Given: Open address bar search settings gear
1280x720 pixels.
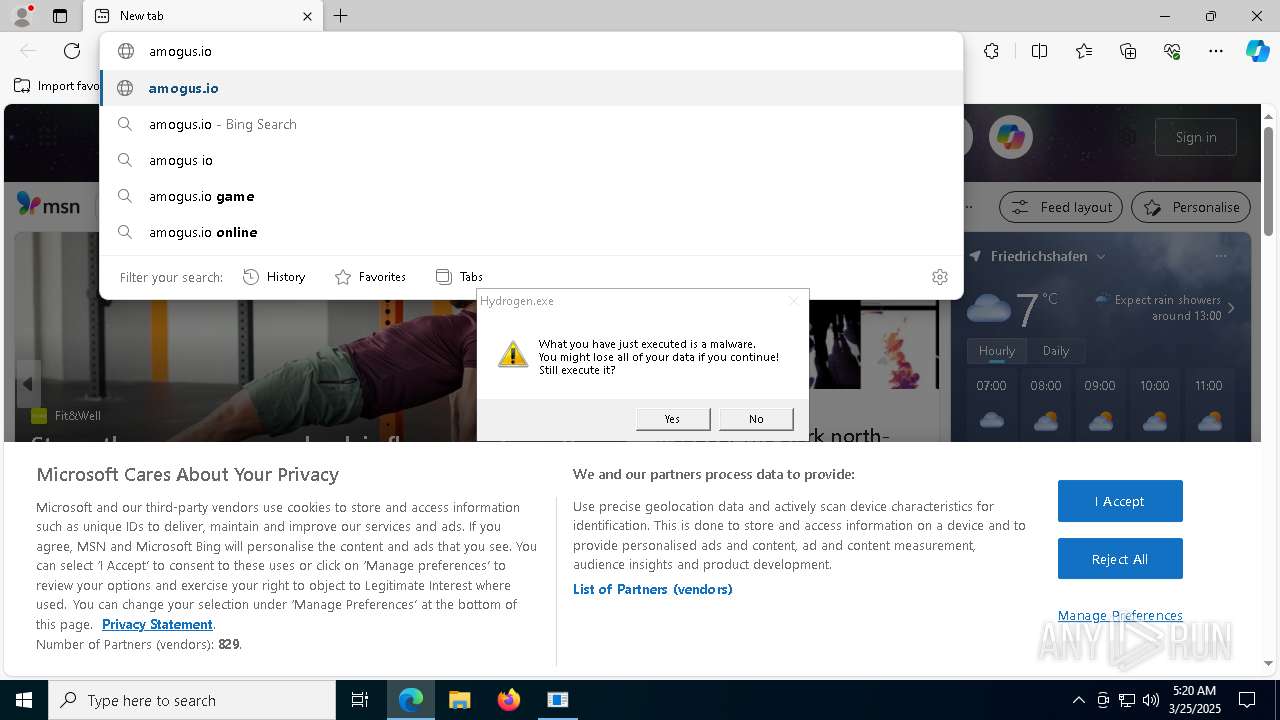Looking at the screenshot, I should coord(940,277).
